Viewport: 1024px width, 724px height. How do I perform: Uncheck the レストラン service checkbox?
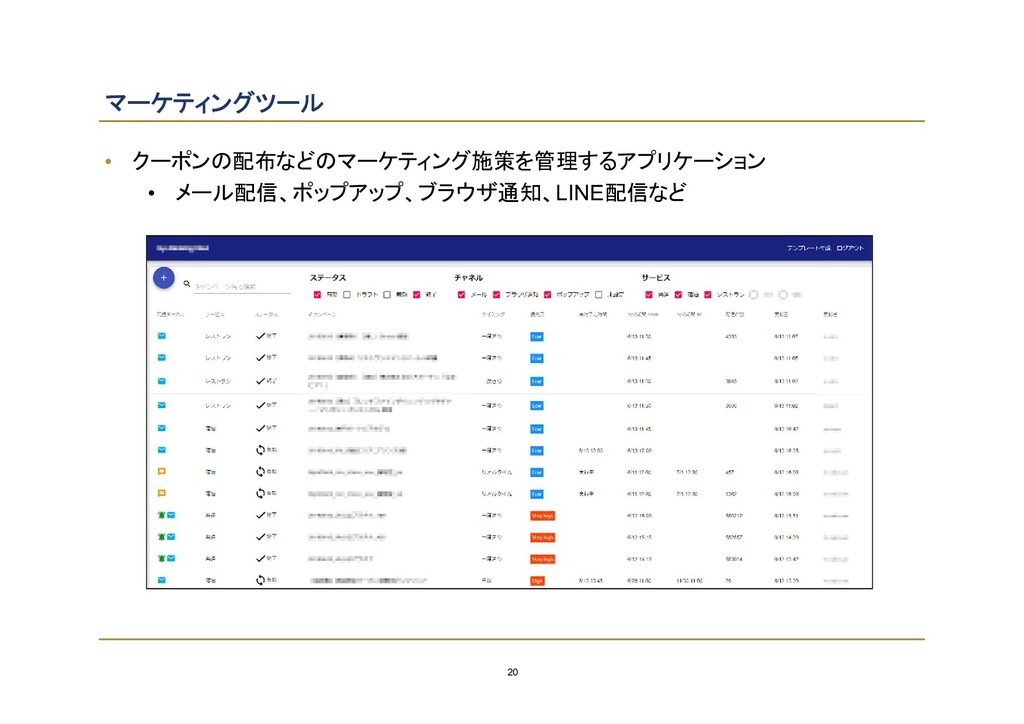click(708, 295)
